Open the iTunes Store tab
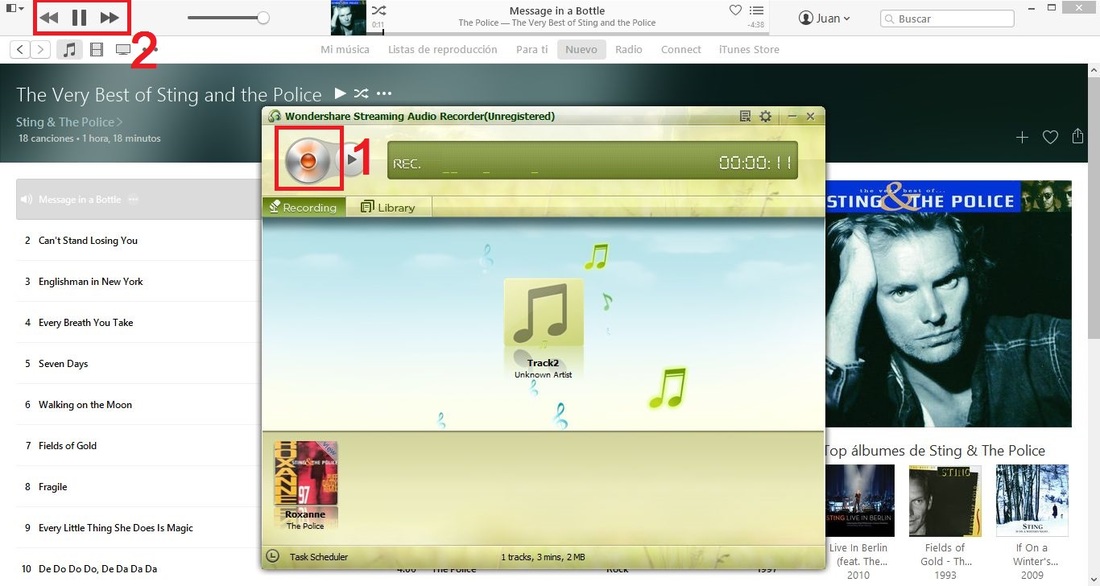Image resolution: width=1100 pixels, height=586 pixels. click(x=749, y=49)
